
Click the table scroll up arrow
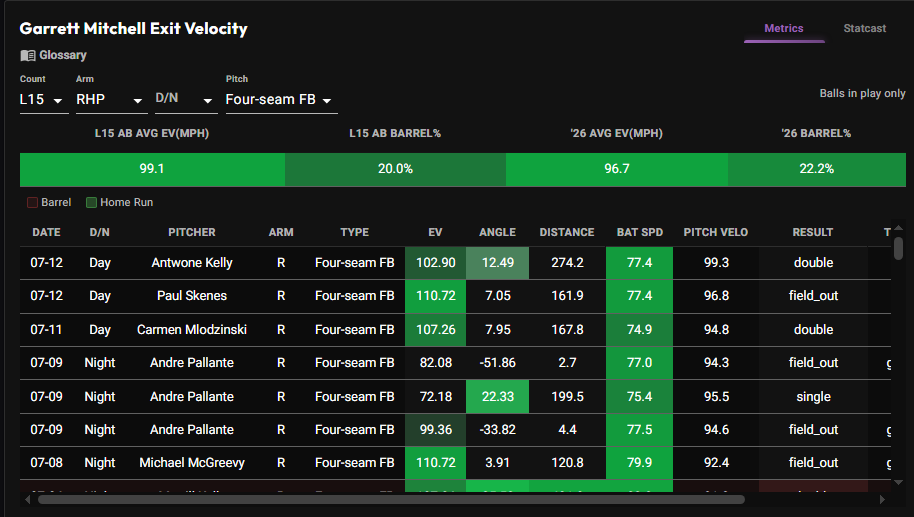coord(898,228)
